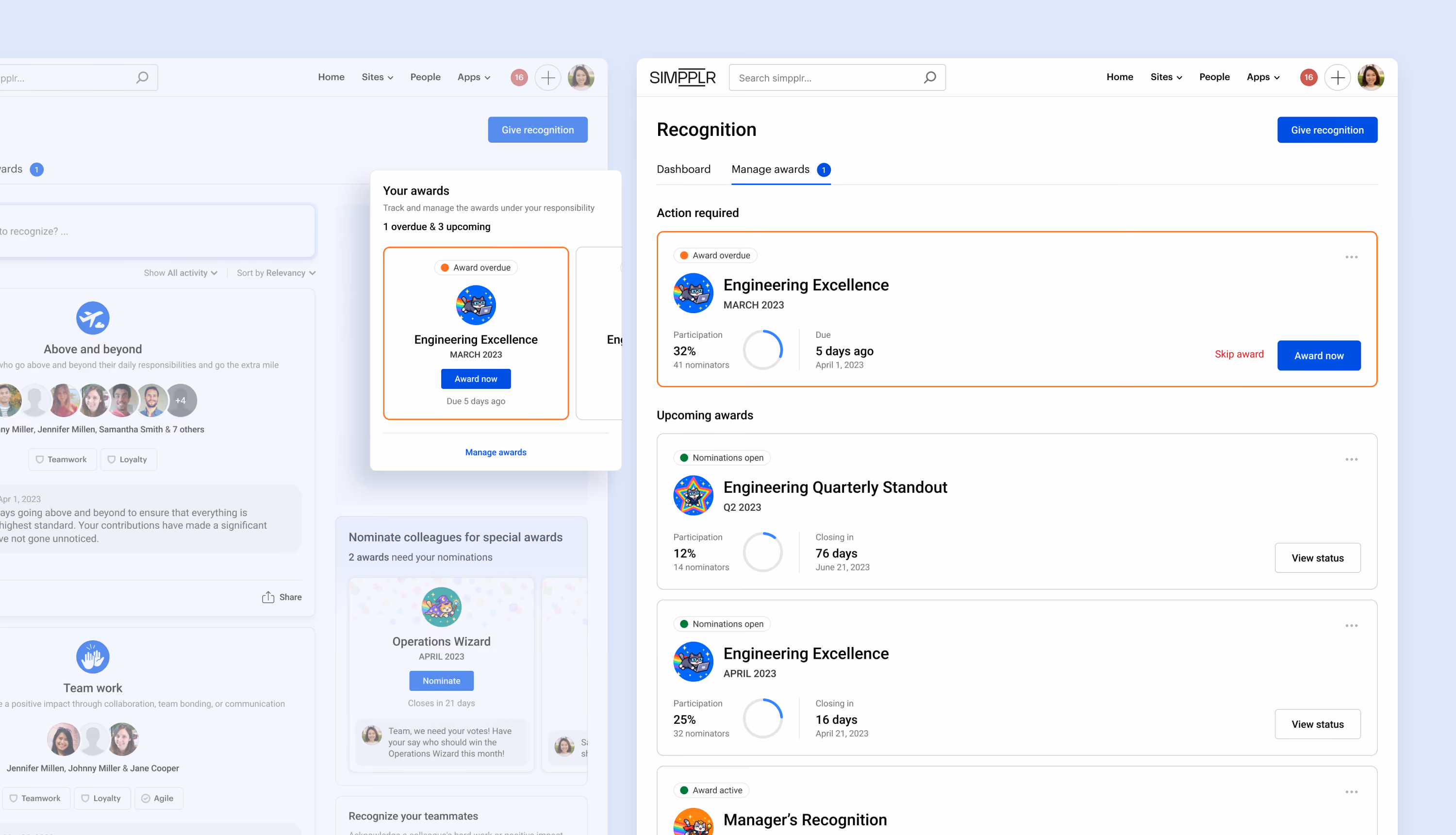
Task: Click the search magnifier icon in left window
Action: (x=142, y=77)
